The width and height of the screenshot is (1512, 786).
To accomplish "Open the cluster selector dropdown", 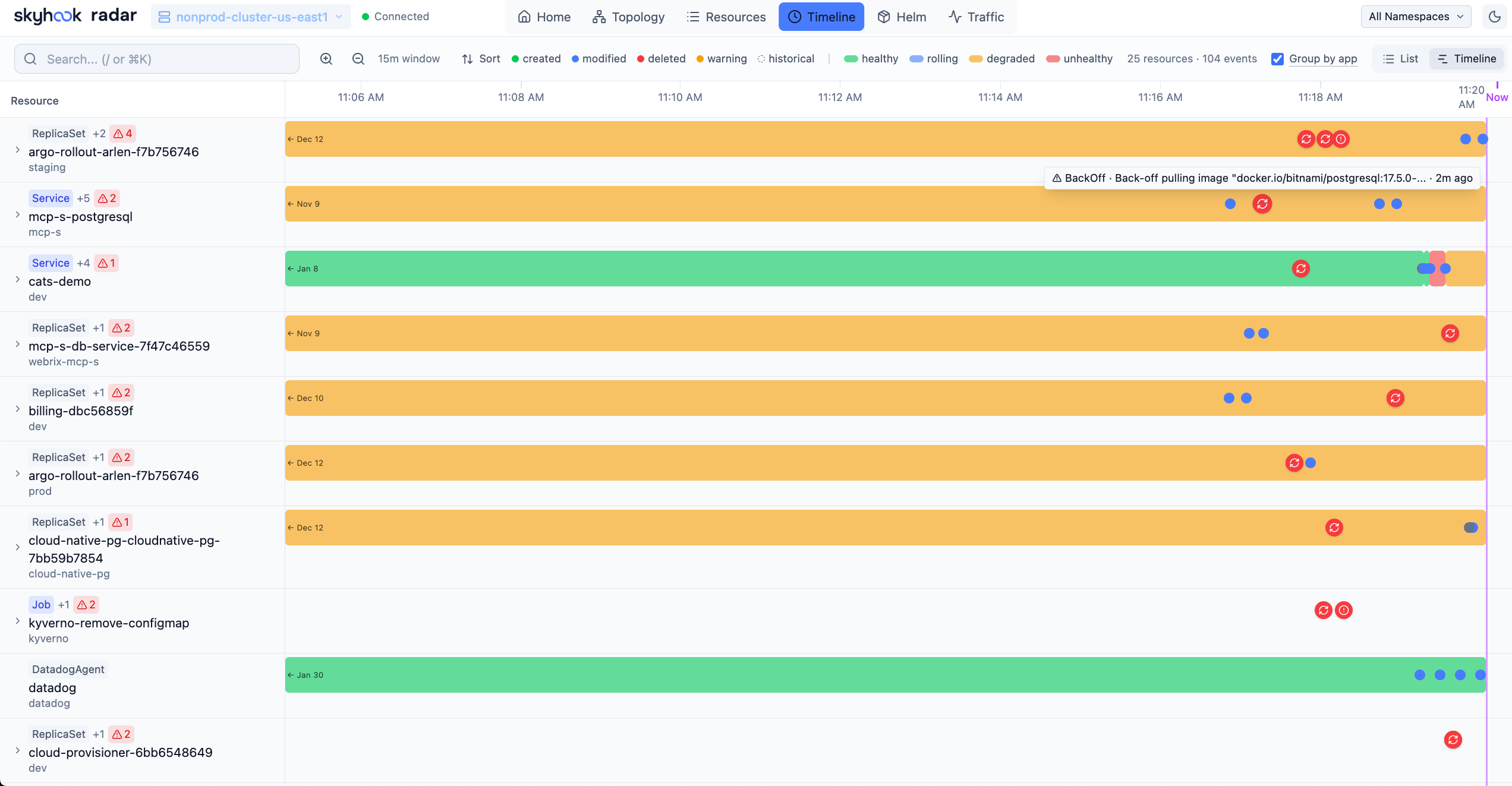I will (x=338, y=17).
